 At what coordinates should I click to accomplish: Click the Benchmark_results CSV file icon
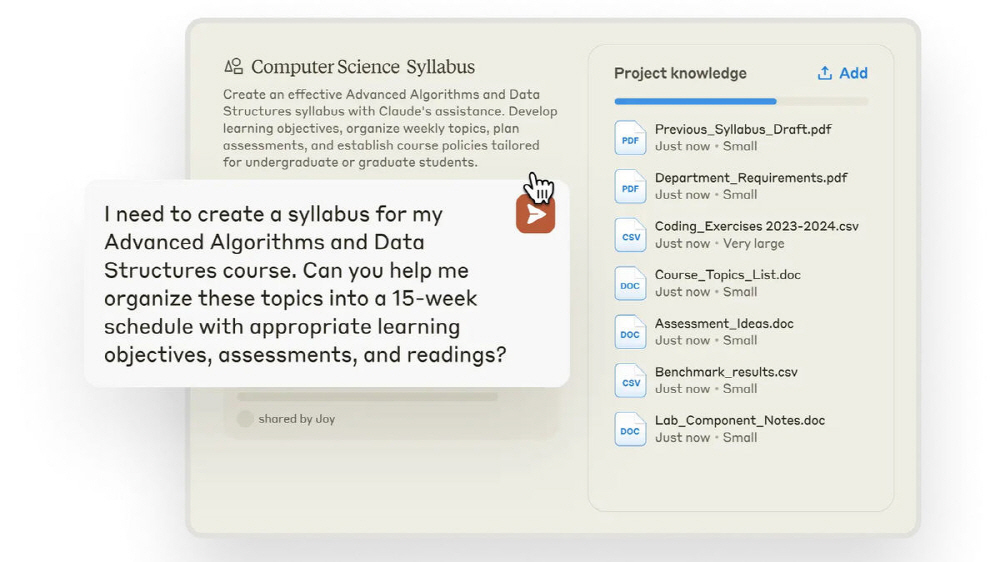coord(630,380)
